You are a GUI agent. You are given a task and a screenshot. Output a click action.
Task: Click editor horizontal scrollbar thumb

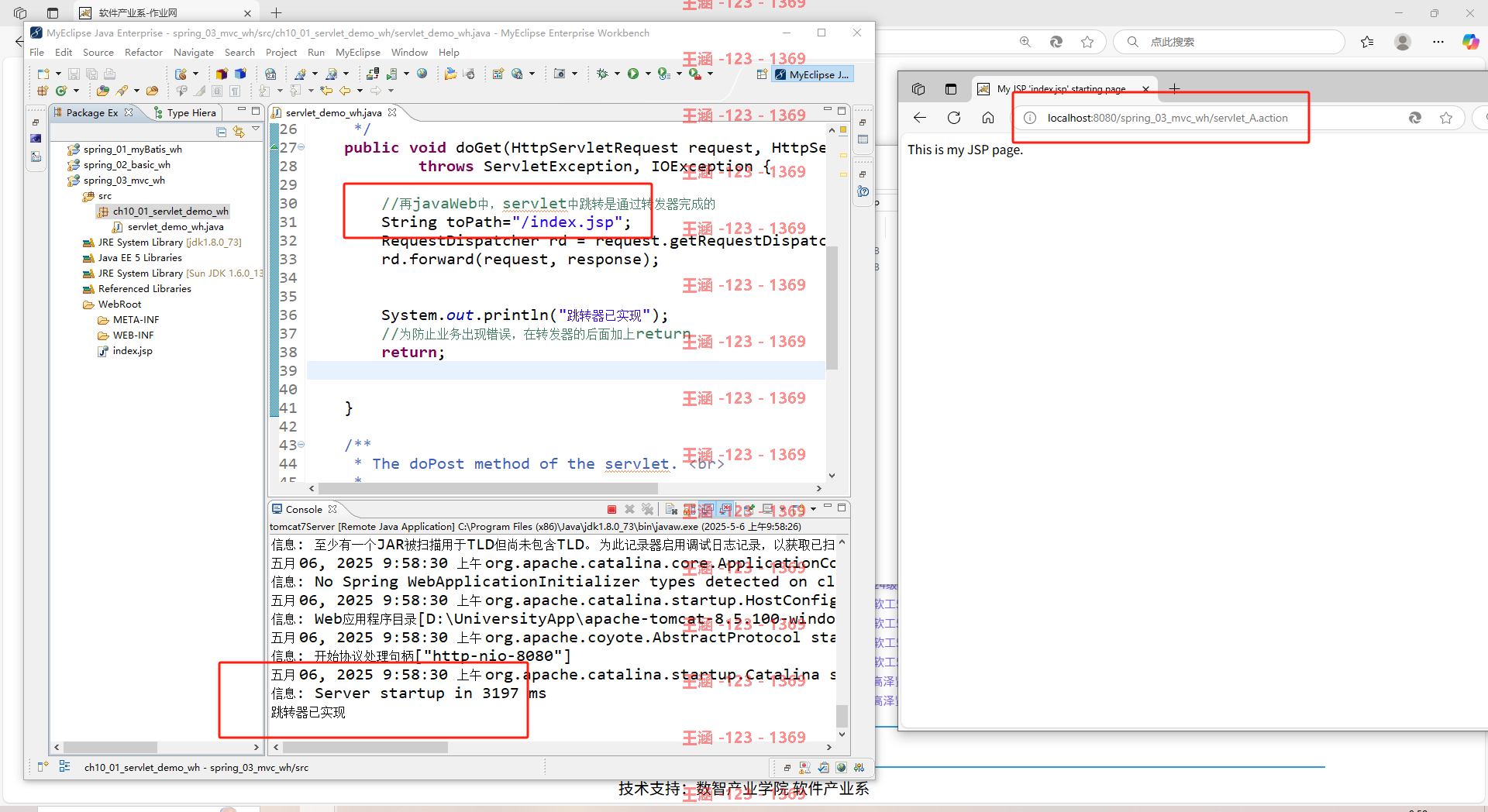[x=487, y=488]
